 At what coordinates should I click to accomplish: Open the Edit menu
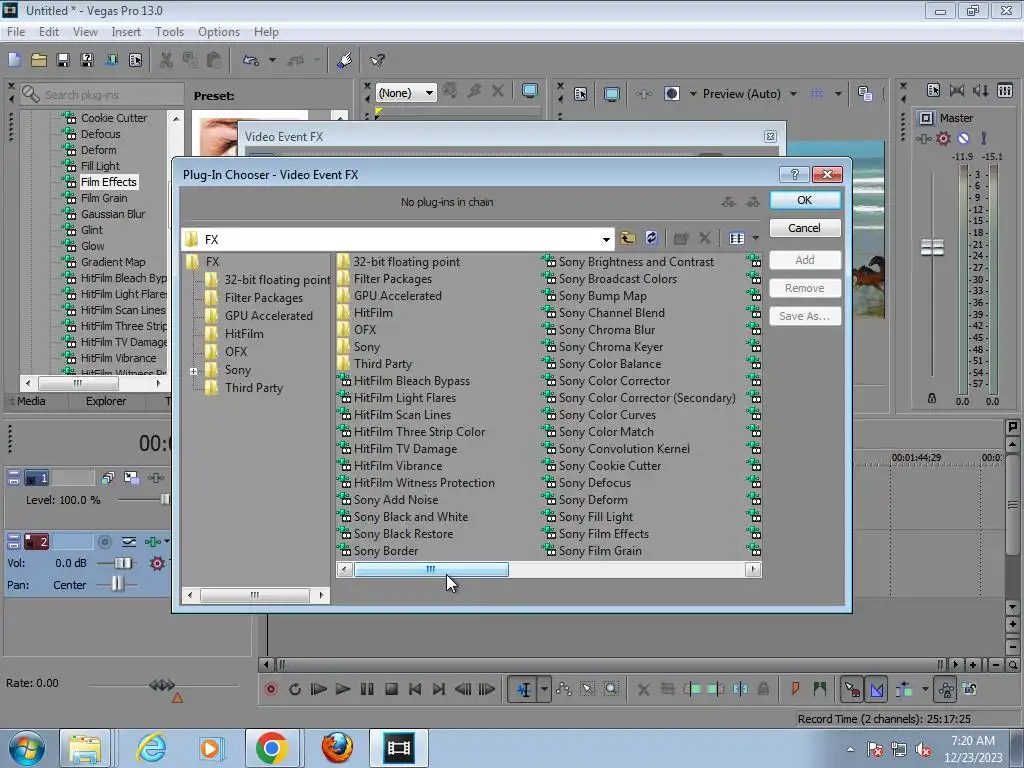[48, 31]
